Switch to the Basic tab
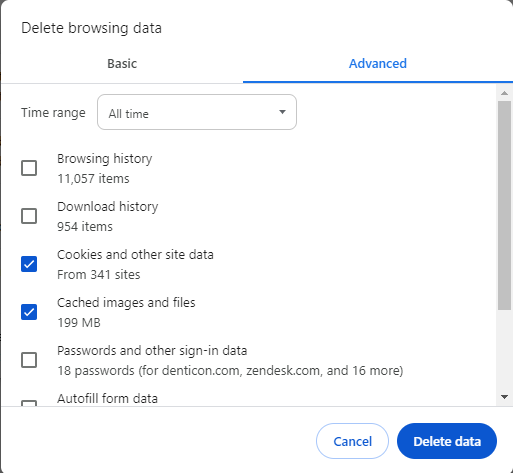Viewport: 513px width, 473px height. tap(122, 63)
